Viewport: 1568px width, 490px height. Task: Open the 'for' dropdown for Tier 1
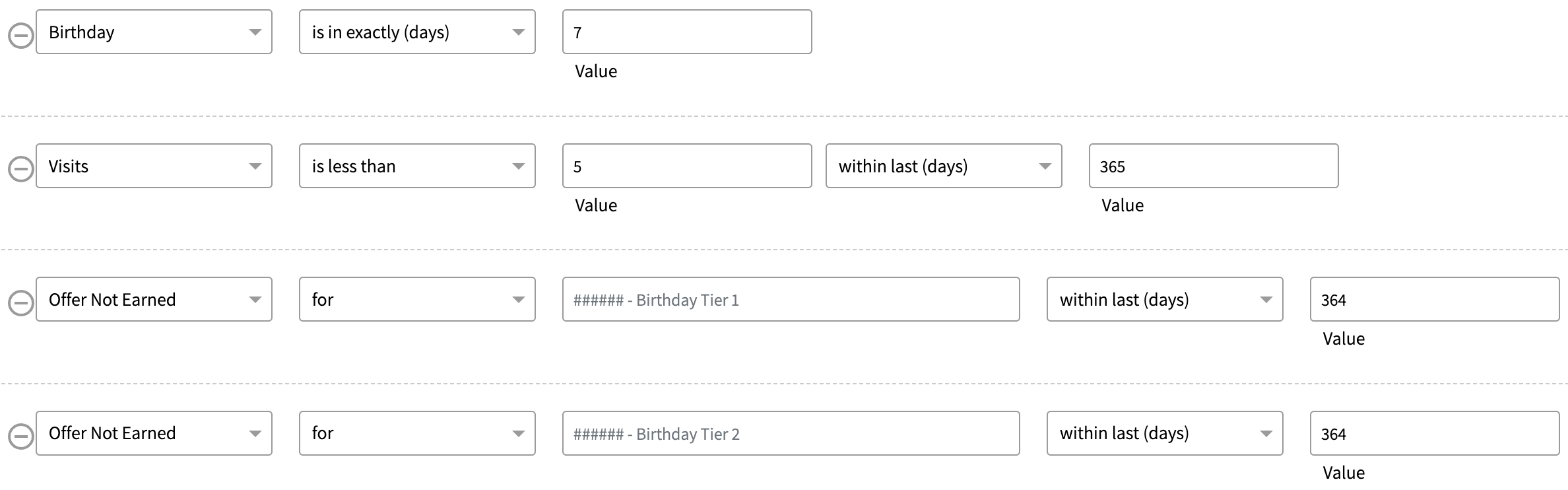(417, 300)
